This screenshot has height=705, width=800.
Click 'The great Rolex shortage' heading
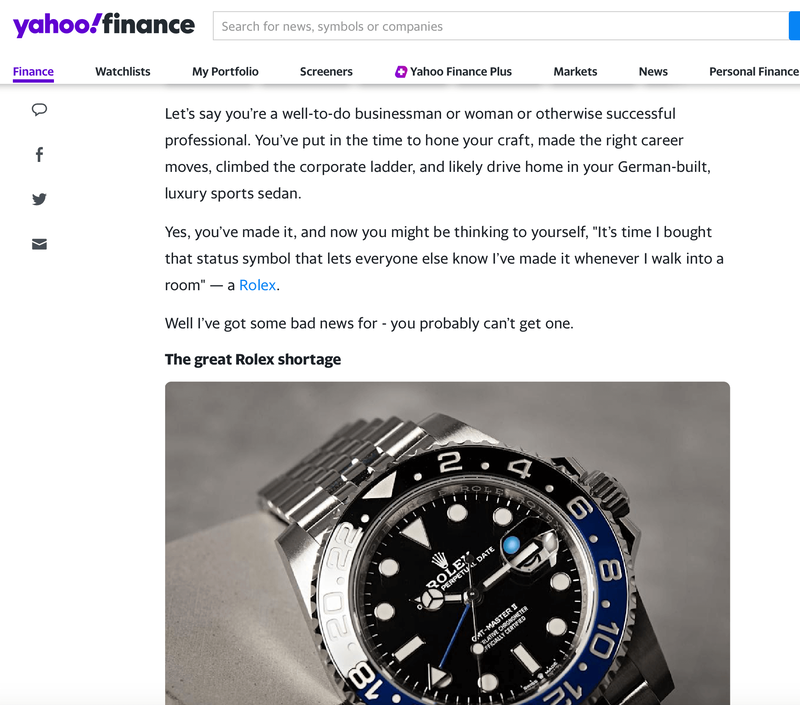click(253, 359)
